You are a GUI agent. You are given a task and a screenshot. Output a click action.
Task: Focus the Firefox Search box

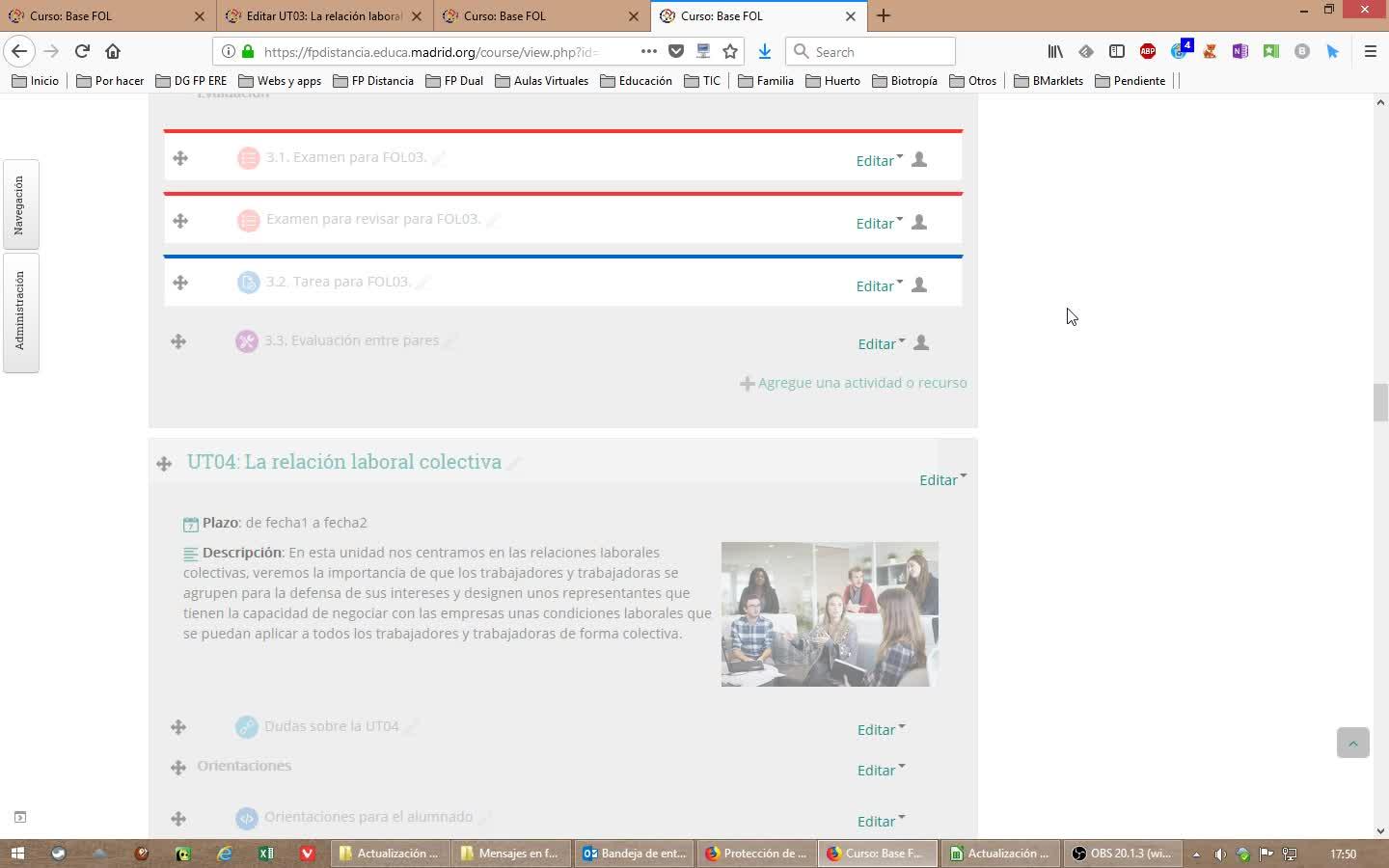tap(870, 52)
